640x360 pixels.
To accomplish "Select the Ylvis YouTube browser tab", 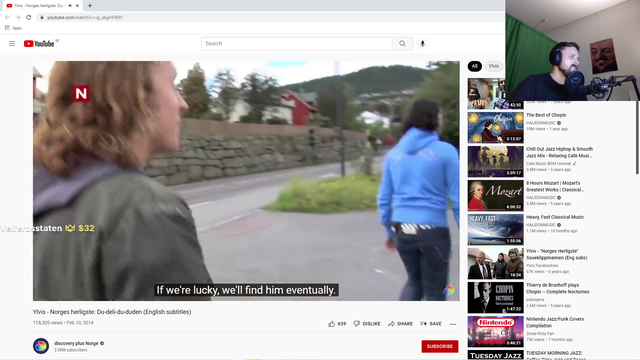I will (42, 6).
